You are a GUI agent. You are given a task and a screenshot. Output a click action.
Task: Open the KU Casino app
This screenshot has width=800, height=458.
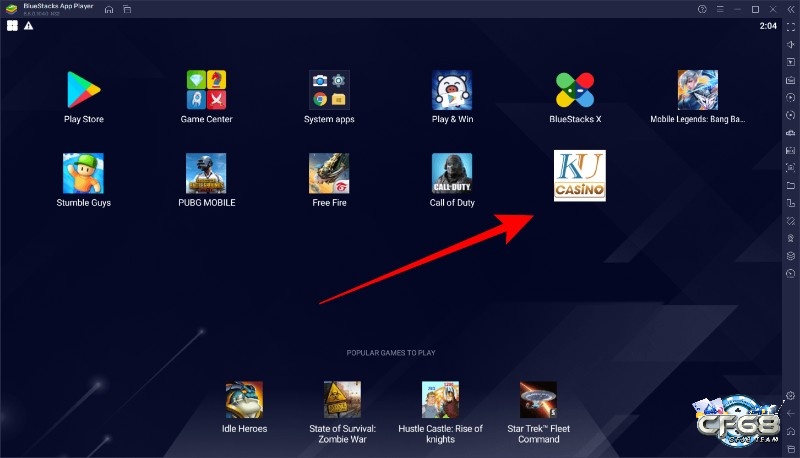point(580,175)
